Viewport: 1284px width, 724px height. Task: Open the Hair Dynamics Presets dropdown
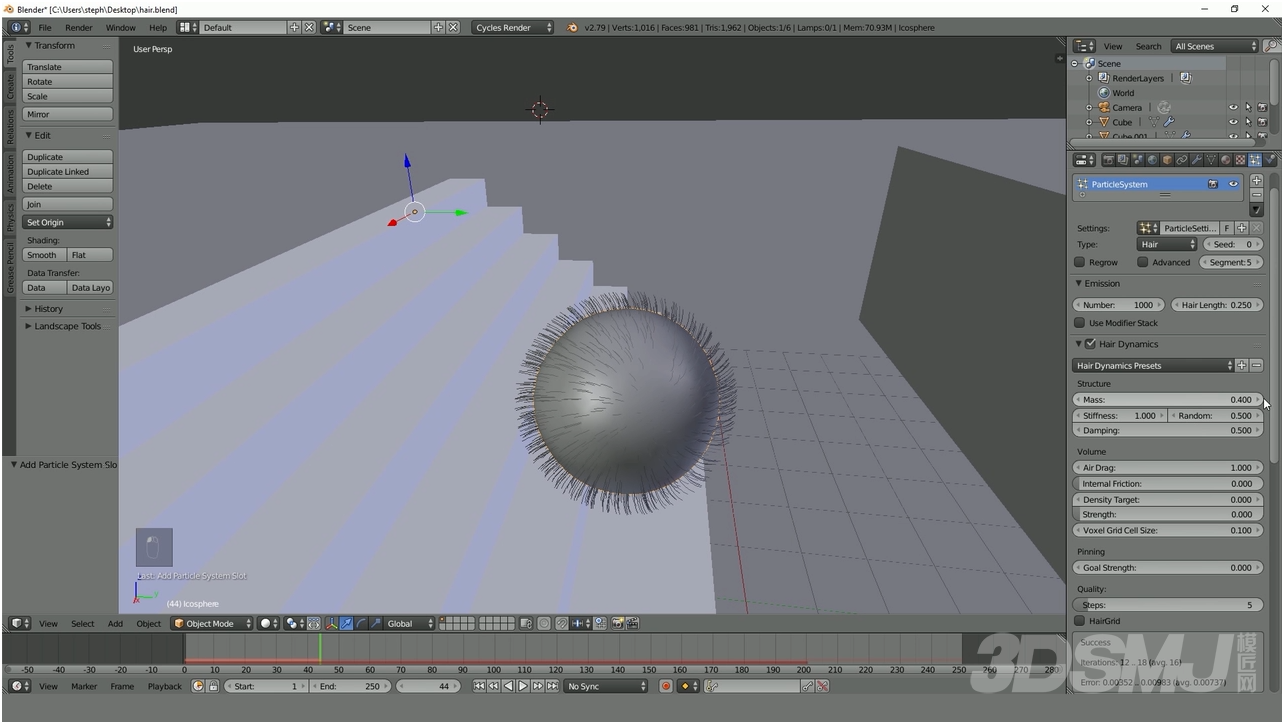pyautogui.click(x=1154, y=366)
